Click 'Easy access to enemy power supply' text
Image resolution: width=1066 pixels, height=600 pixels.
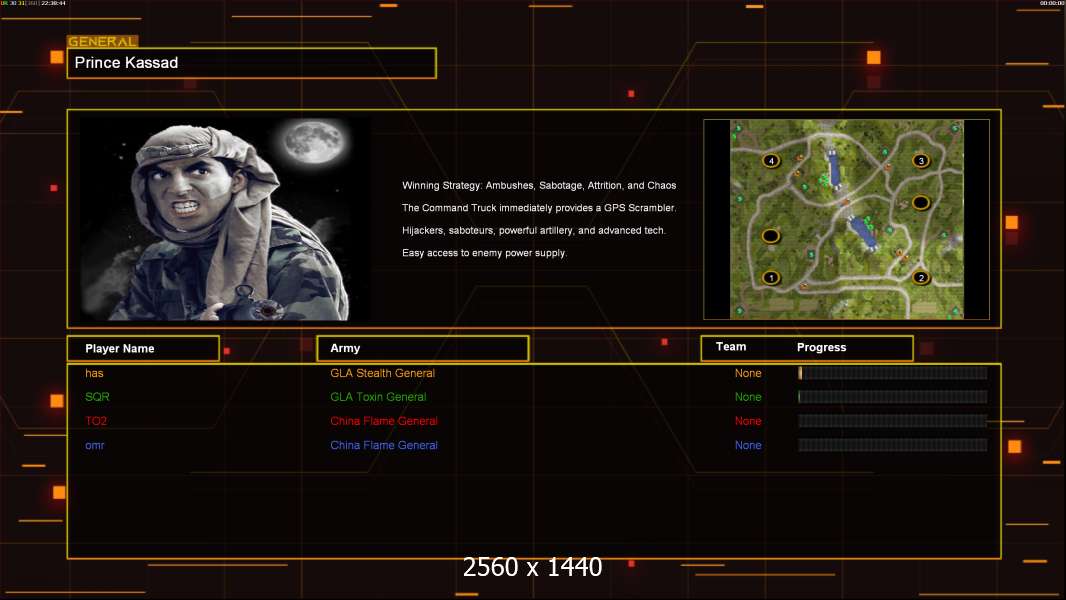click(x=484, y=253)
